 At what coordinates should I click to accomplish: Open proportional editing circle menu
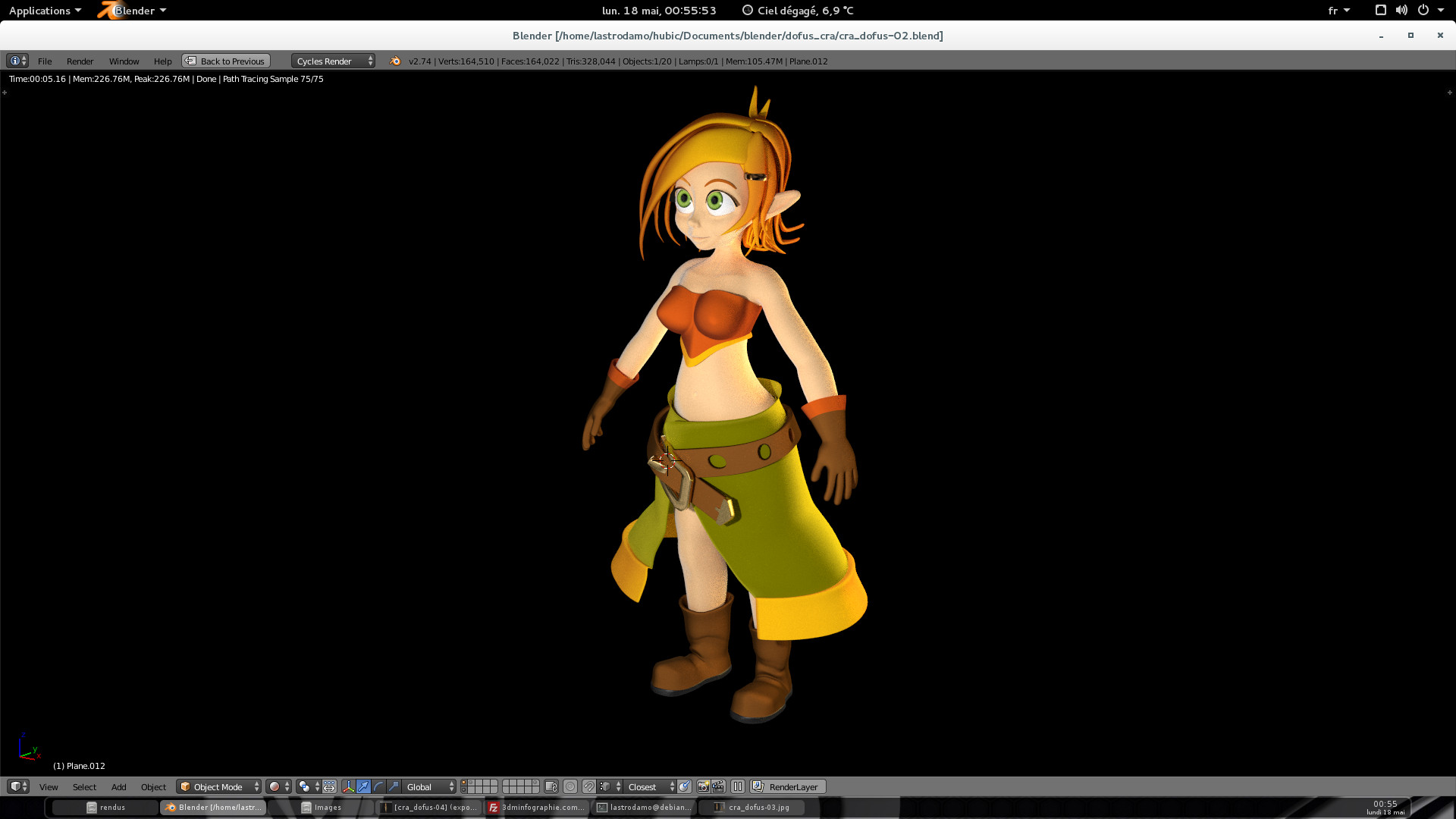pyautogui.click(x=570, y=786)
